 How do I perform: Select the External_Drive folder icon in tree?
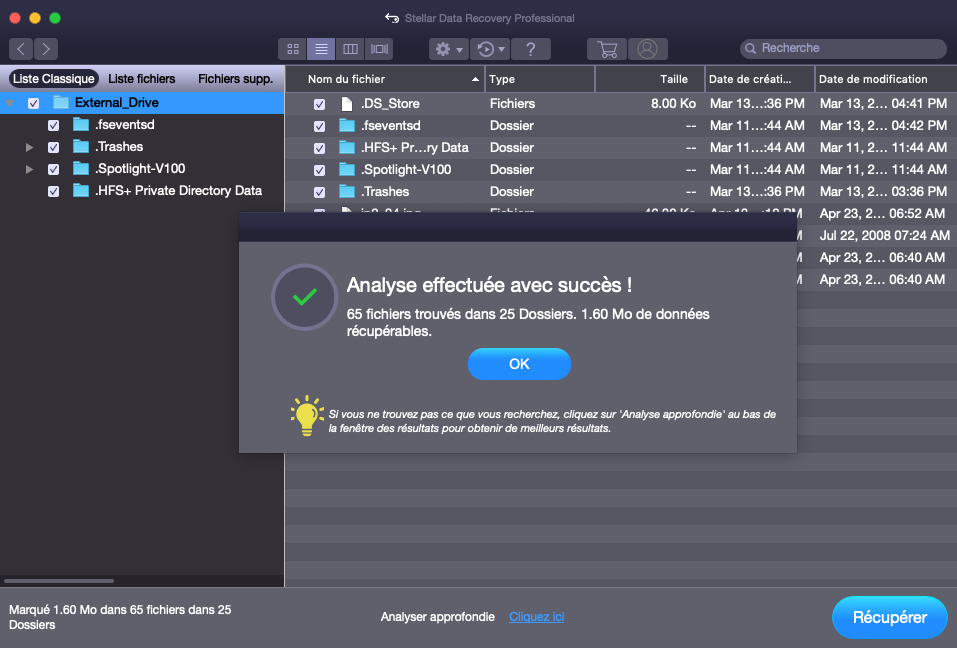61,102
